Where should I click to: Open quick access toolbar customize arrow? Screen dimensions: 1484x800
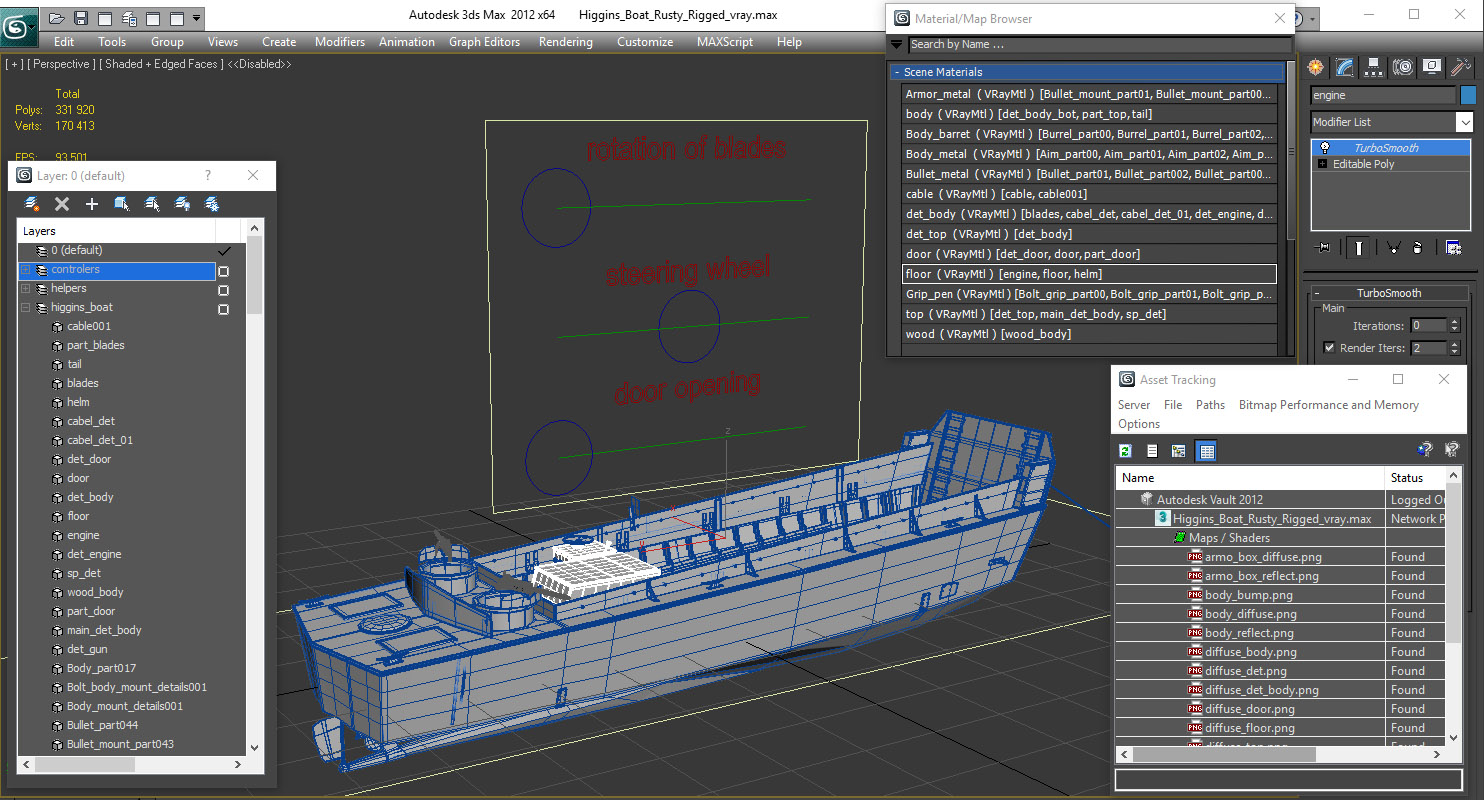coord(196,18)
